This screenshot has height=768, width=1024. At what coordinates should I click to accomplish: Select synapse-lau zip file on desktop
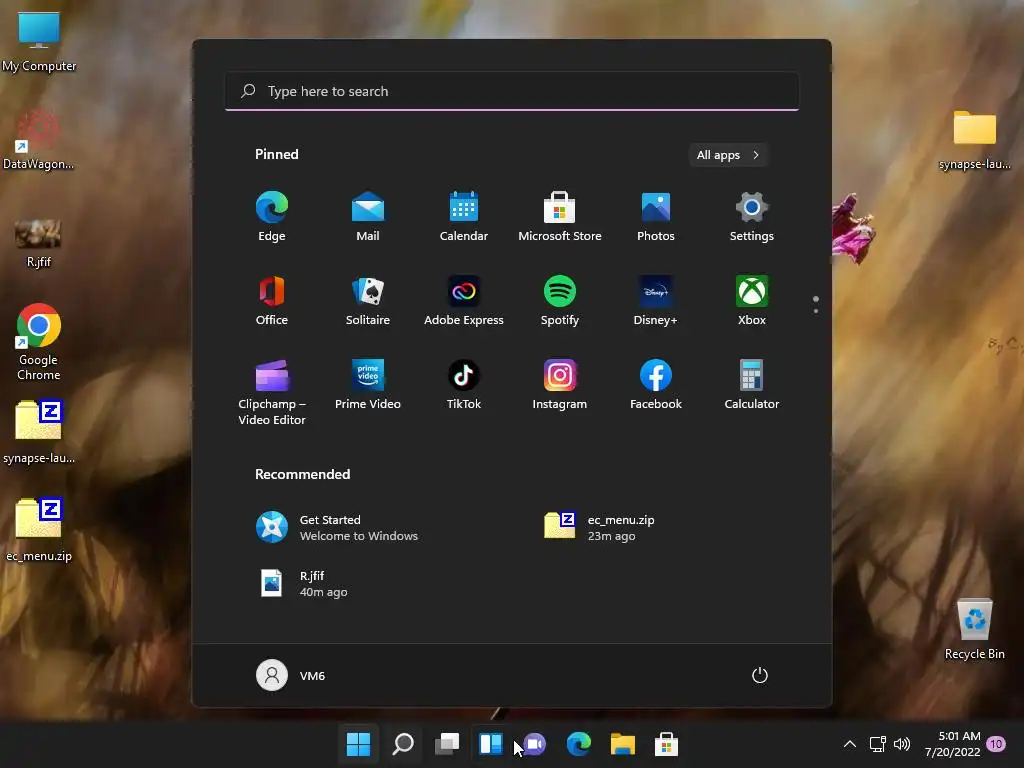point(39,432)
